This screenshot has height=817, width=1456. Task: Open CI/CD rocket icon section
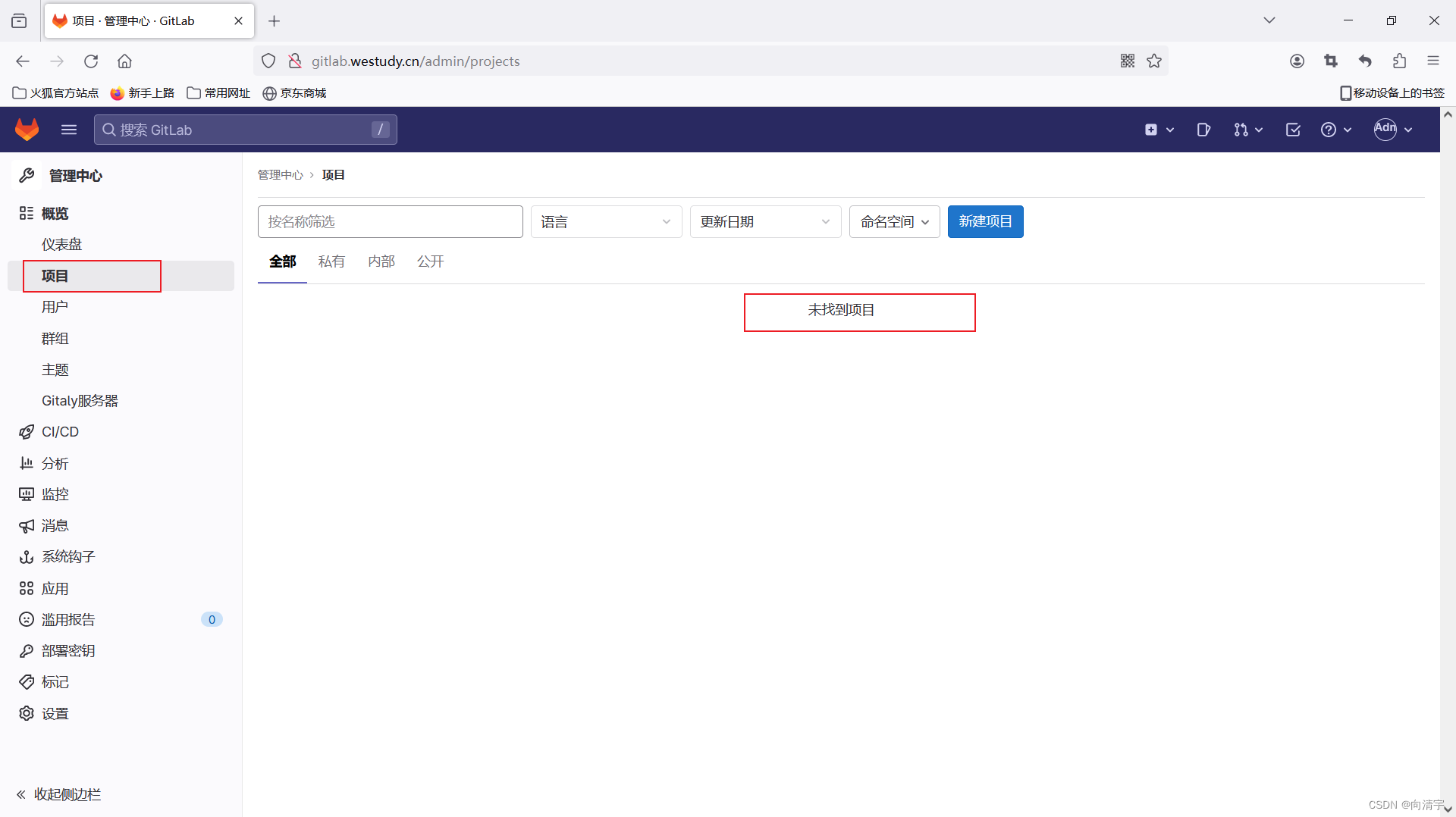(121, 432)
